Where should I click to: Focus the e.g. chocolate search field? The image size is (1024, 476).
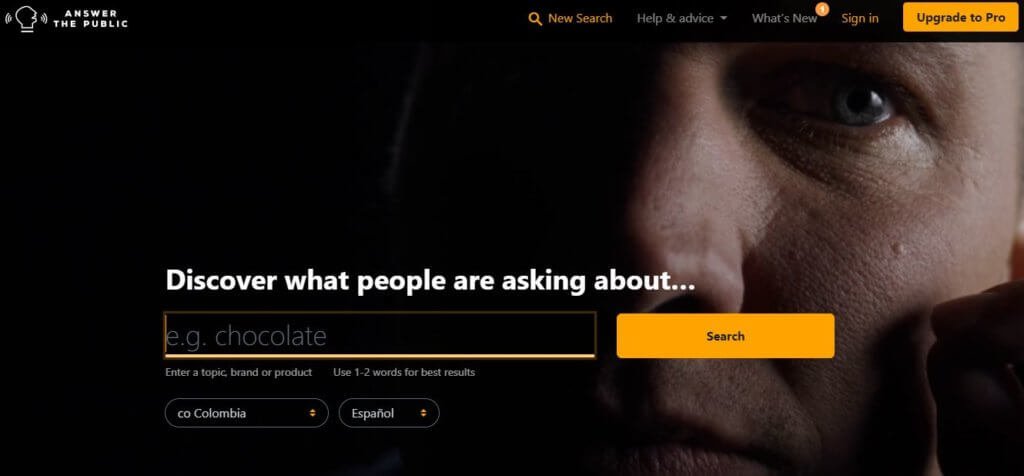pyautogui.click(x=379, y=335)
